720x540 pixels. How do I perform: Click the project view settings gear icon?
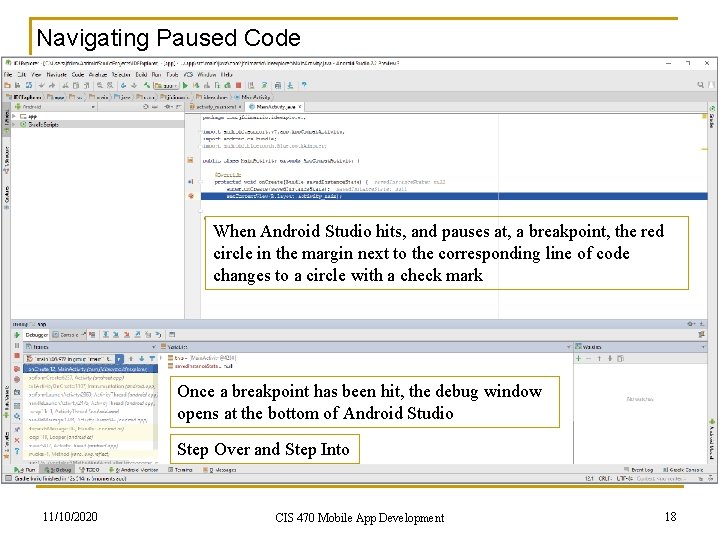[x=169, y=107]
